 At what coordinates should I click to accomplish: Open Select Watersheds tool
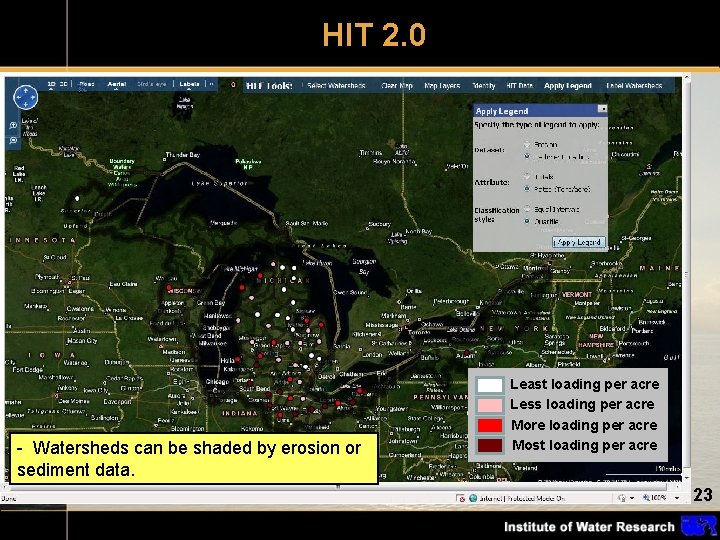click(336, 85)
